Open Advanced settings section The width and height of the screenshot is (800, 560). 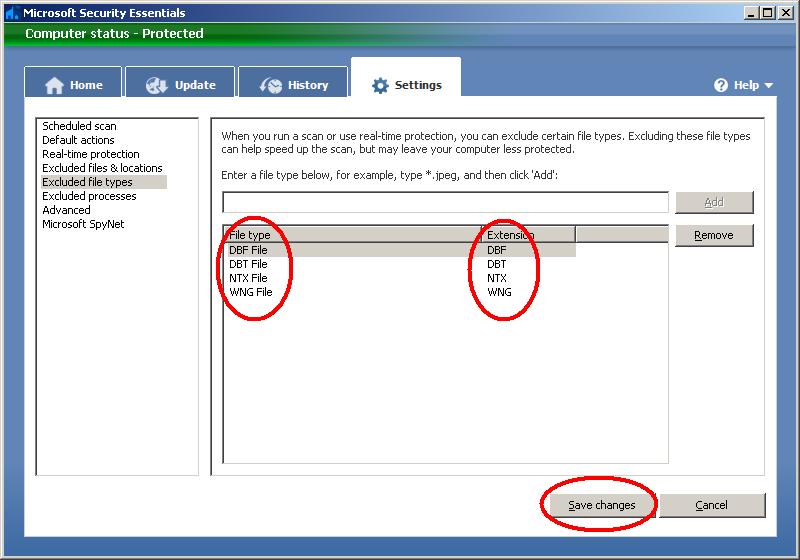point(66,210)
